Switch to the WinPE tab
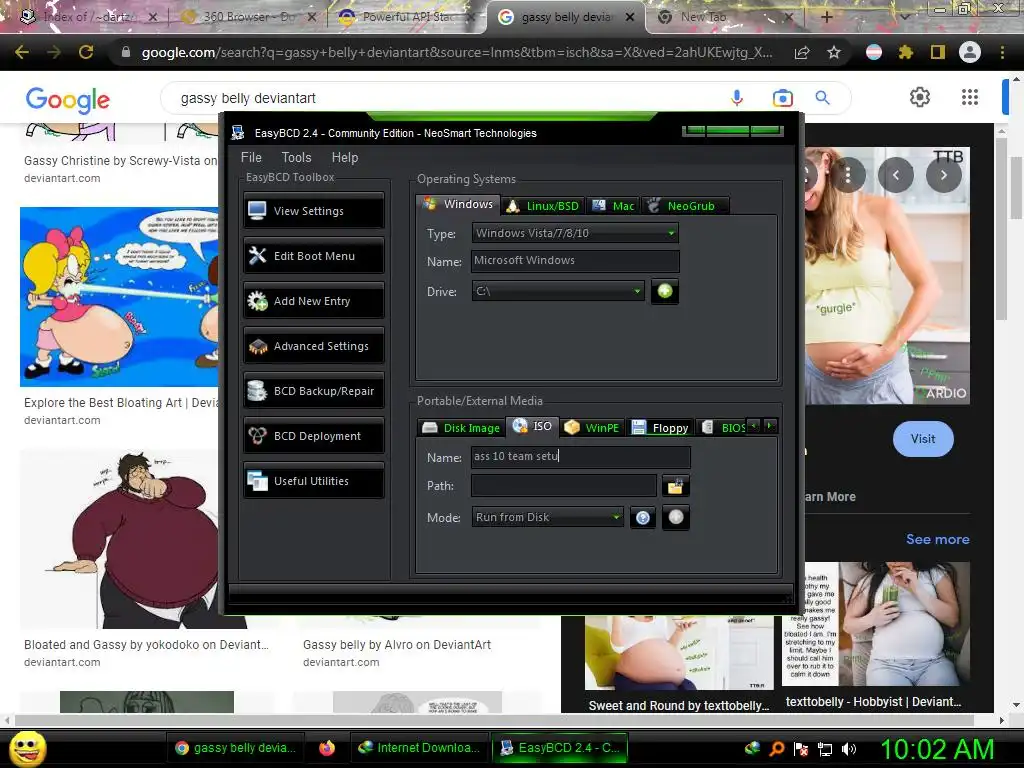 (592, 428)
